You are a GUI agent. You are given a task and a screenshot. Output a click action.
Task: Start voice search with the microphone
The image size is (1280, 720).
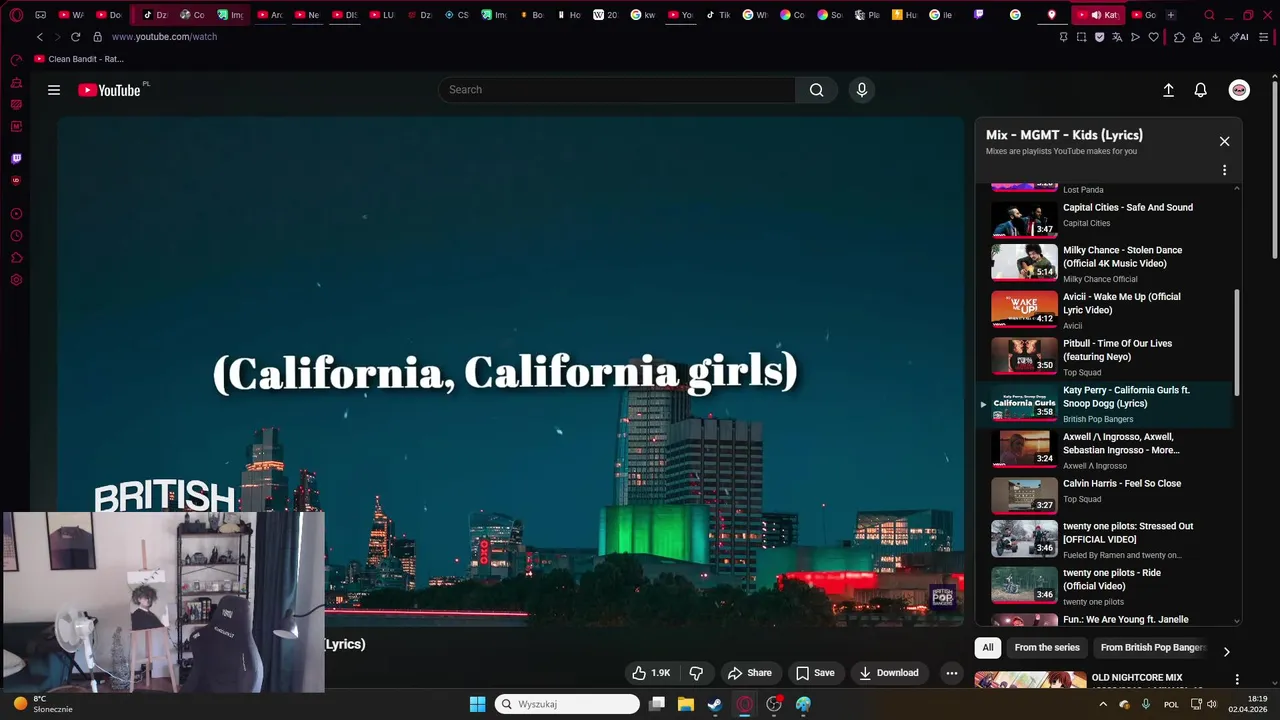click(x=862, y=90)
